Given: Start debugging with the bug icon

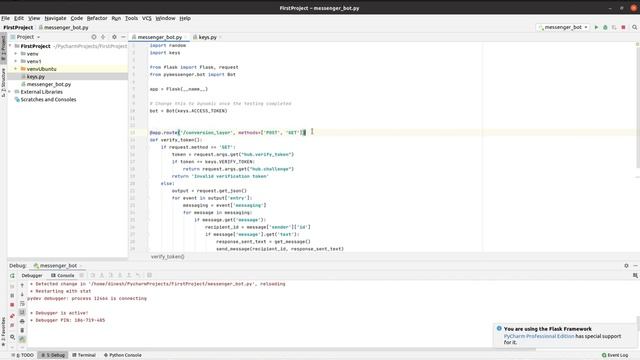Looking at the screenshot, I should click(605, 27).
